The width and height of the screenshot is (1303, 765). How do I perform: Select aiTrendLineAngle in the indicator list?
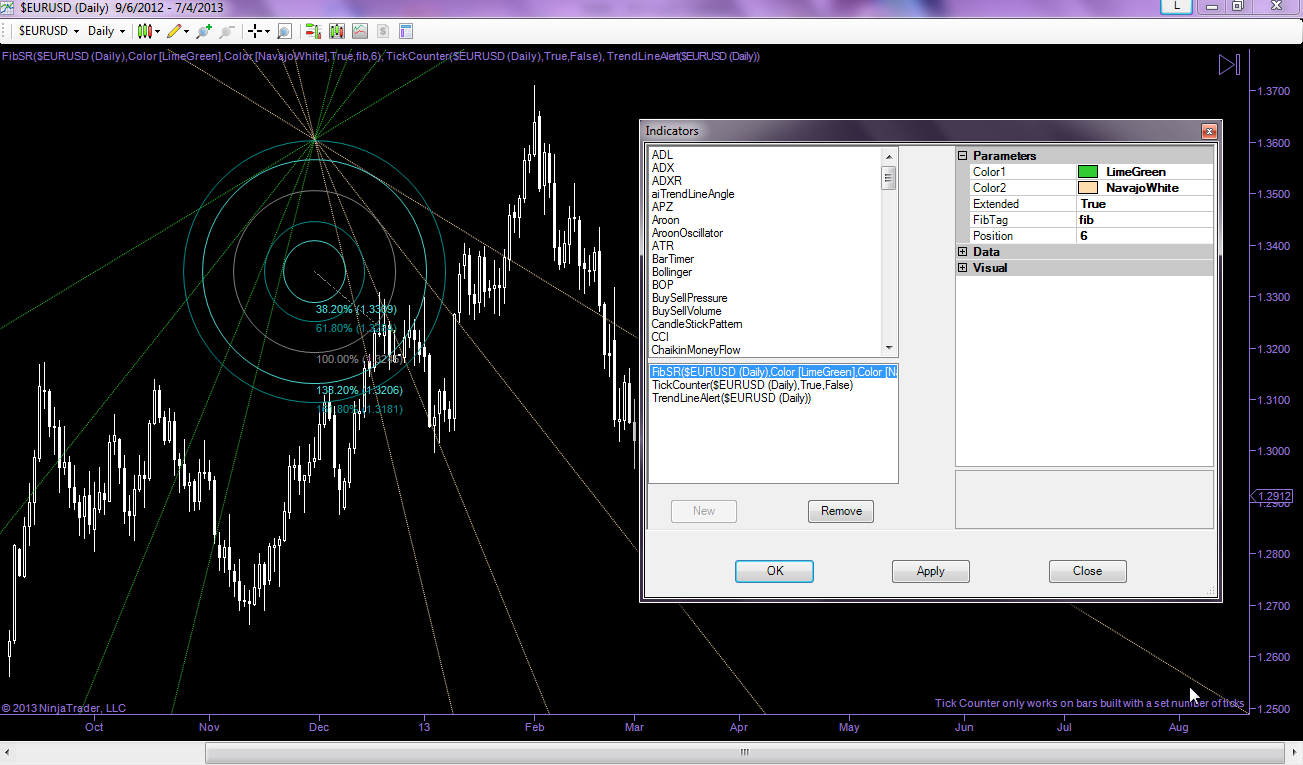click(693, 194)
